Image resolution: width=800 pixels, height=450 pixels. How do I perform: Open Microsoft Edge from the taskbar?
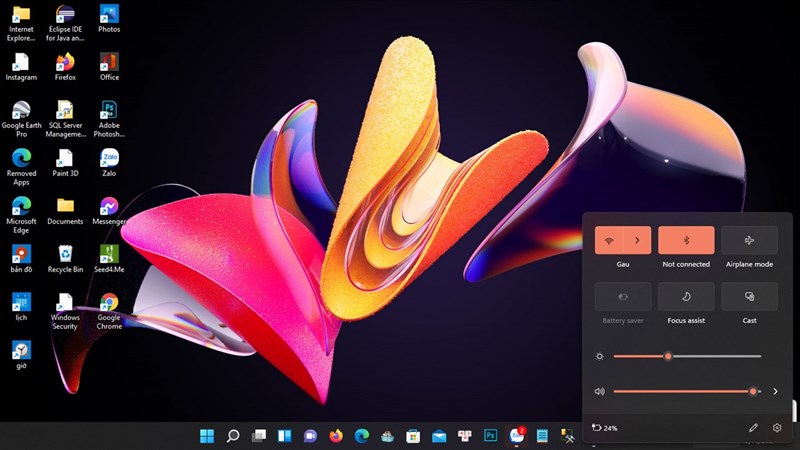click(x=362, y=436)
